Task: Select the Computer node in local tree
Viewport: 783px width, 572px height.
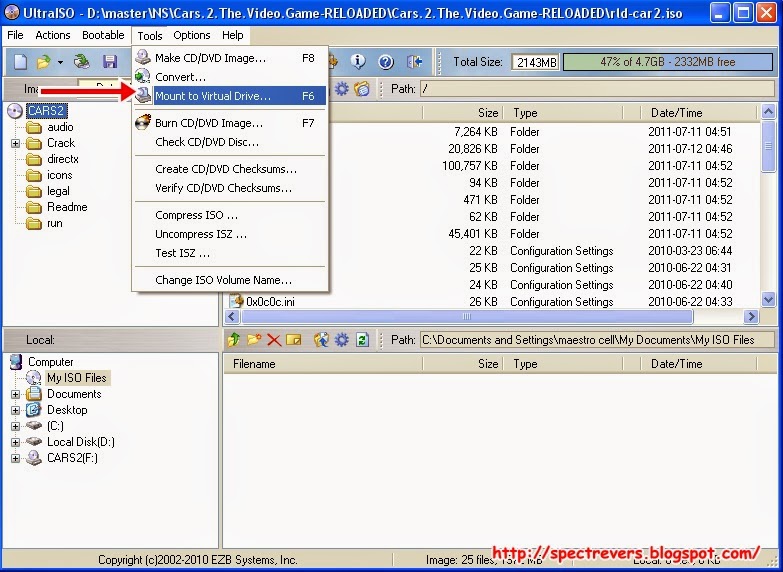Action: coord(50,362)
